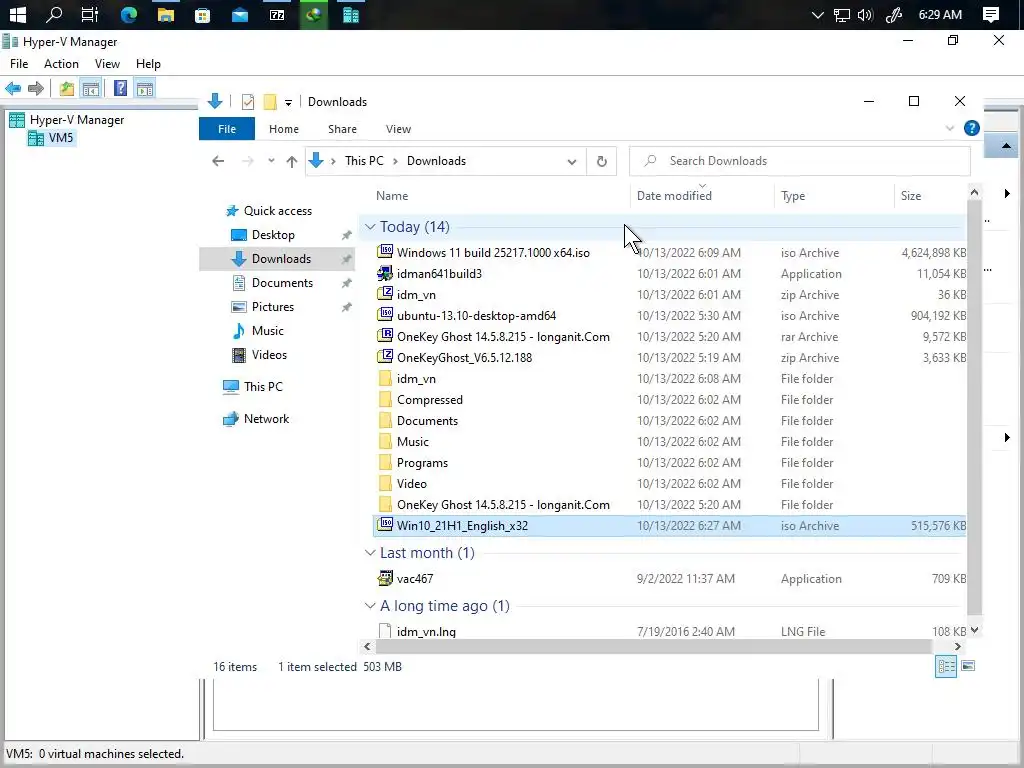Open address bar history dropdown
This screenshot has height=768, width=1024.
coord(571,161)
